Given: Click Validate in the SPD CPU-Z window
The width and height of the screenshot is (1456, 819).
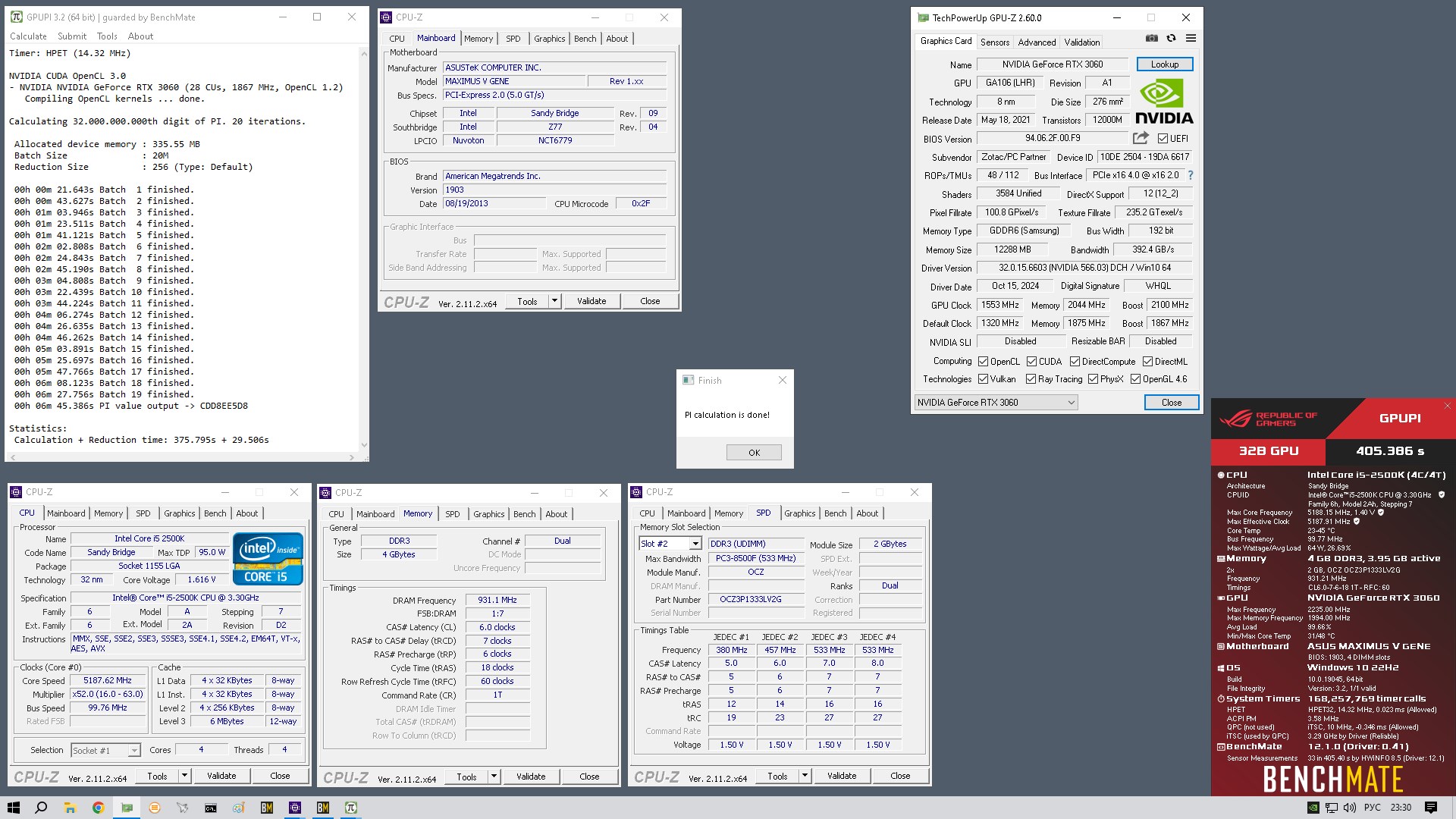Looking at the screenshot, I should click(x=842, y=776).
